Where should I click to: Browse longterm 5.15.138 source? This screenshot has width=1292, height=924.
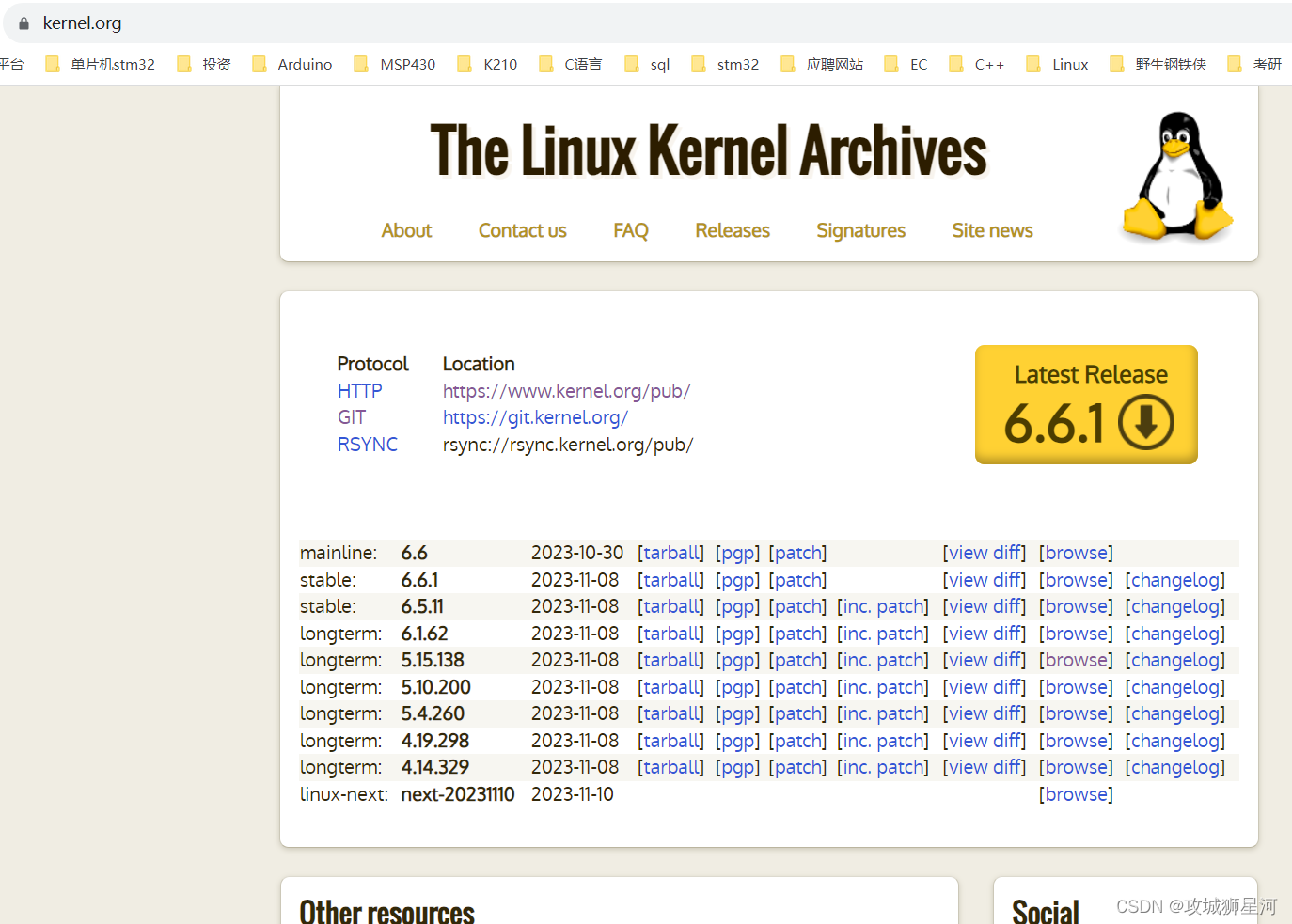pos(1076,660)
